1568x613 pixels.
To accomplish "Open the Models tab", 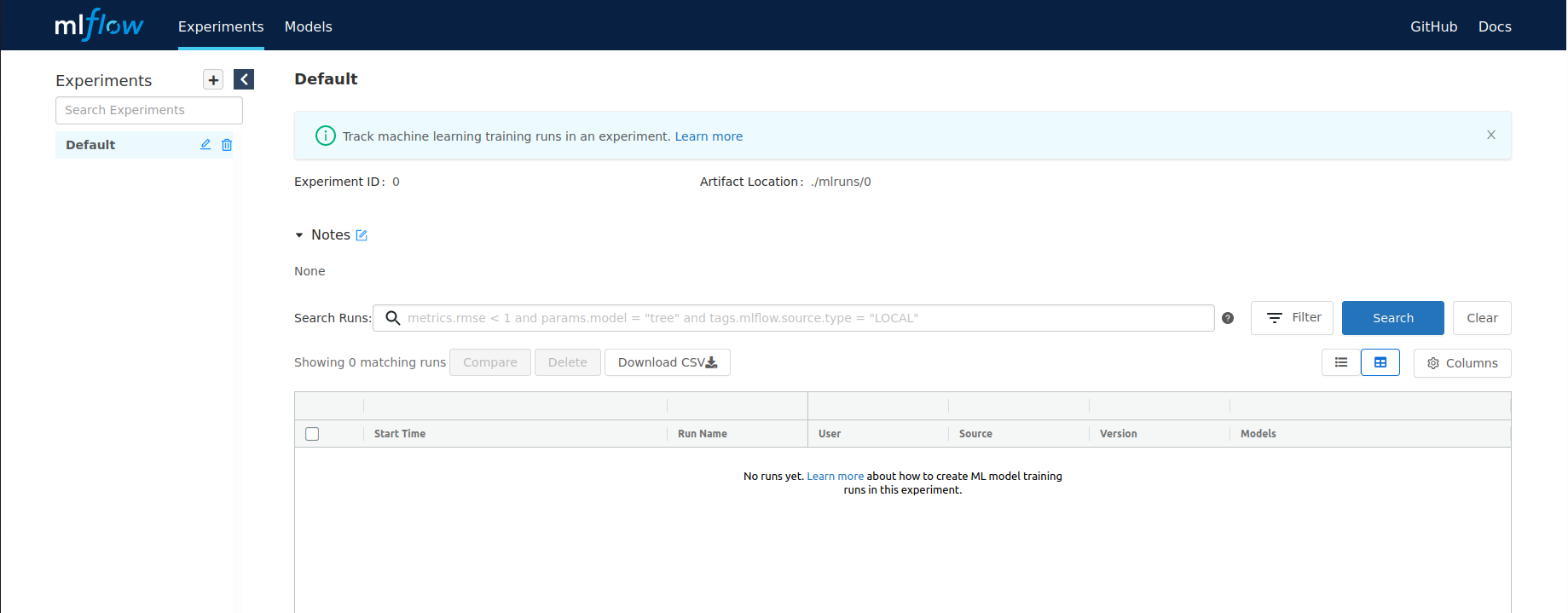I will (x=308, y=26).
